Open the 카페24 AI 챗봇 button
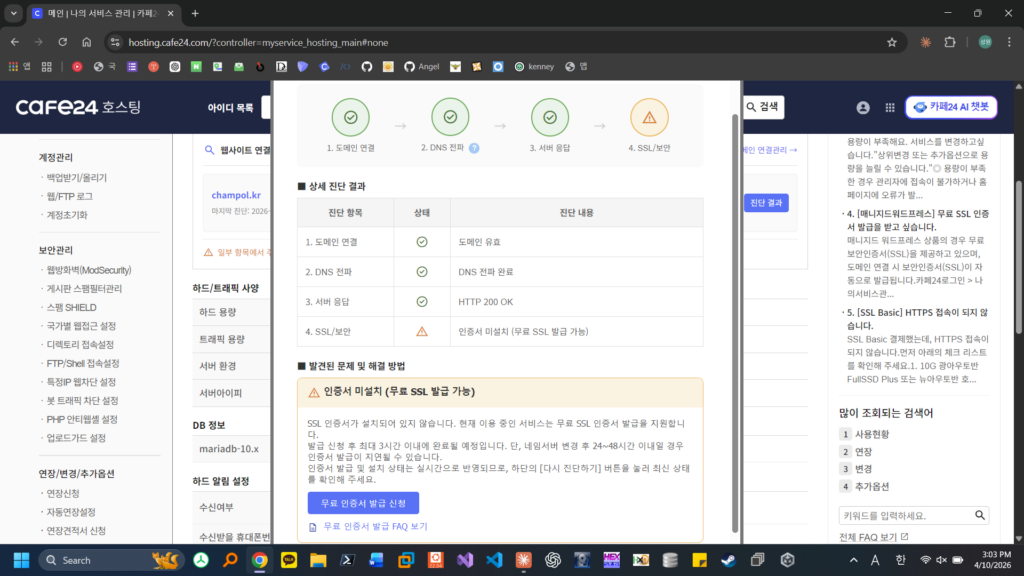The width and height of the screenshot is (1024, 576). pyautogui.click(x=951, y=107)
